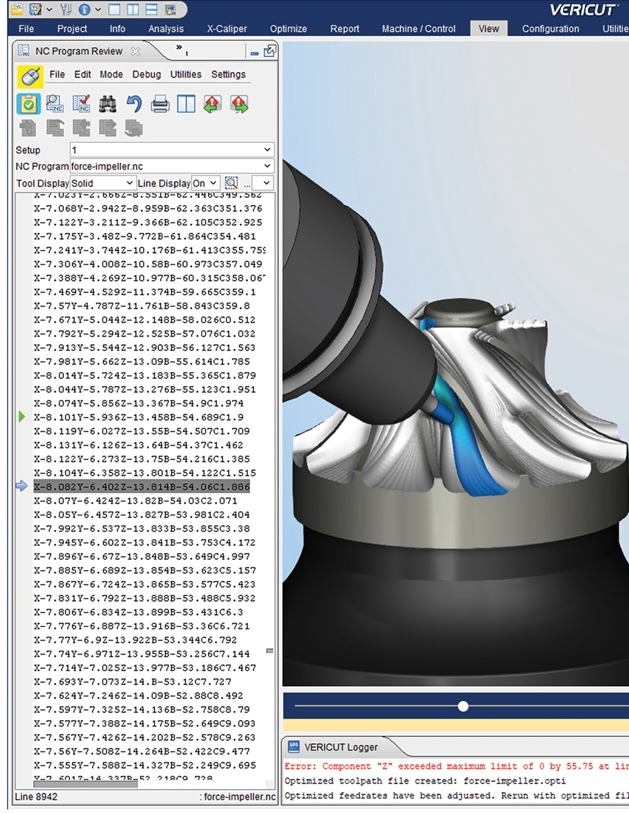629x813 pixels.
Task: Jump to previous error with left arrow icon
Action: (x=213, y=104)
